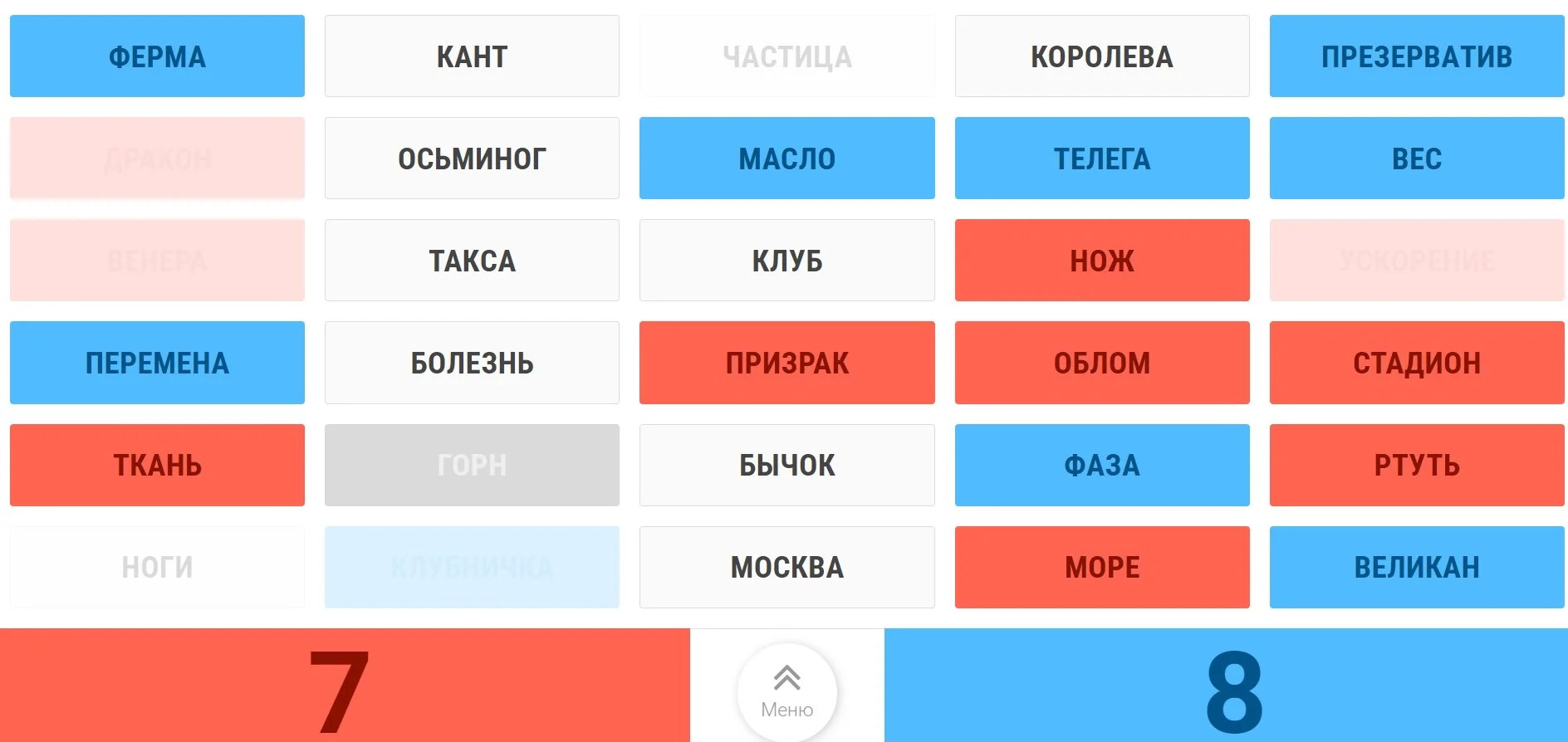Pick the КОРОЛЕВА card
This screenshot has height=742, width=1568.
1101,56
